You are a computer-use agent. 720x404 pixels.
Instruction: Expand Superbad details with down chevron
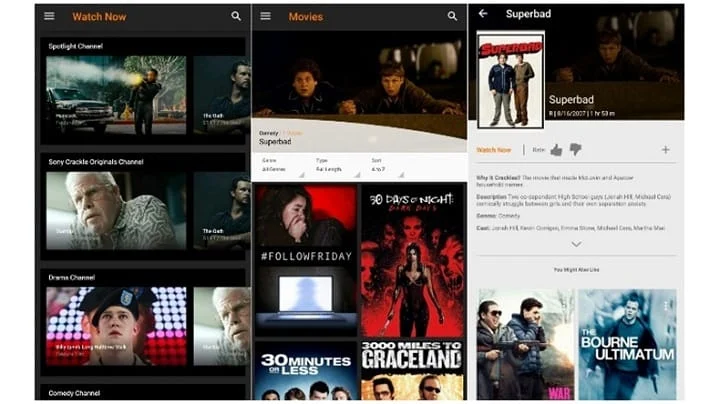click(576, 244)
